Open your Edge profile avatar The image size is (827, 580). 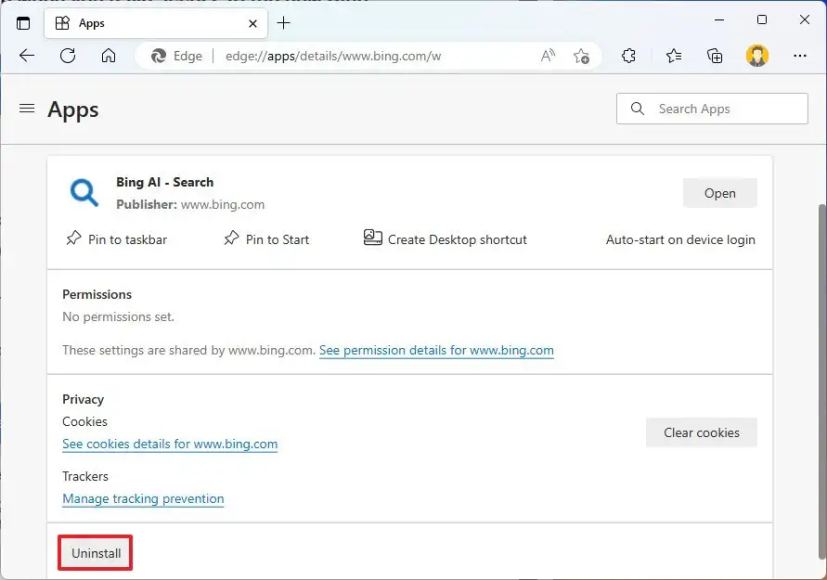click(757, 56)
